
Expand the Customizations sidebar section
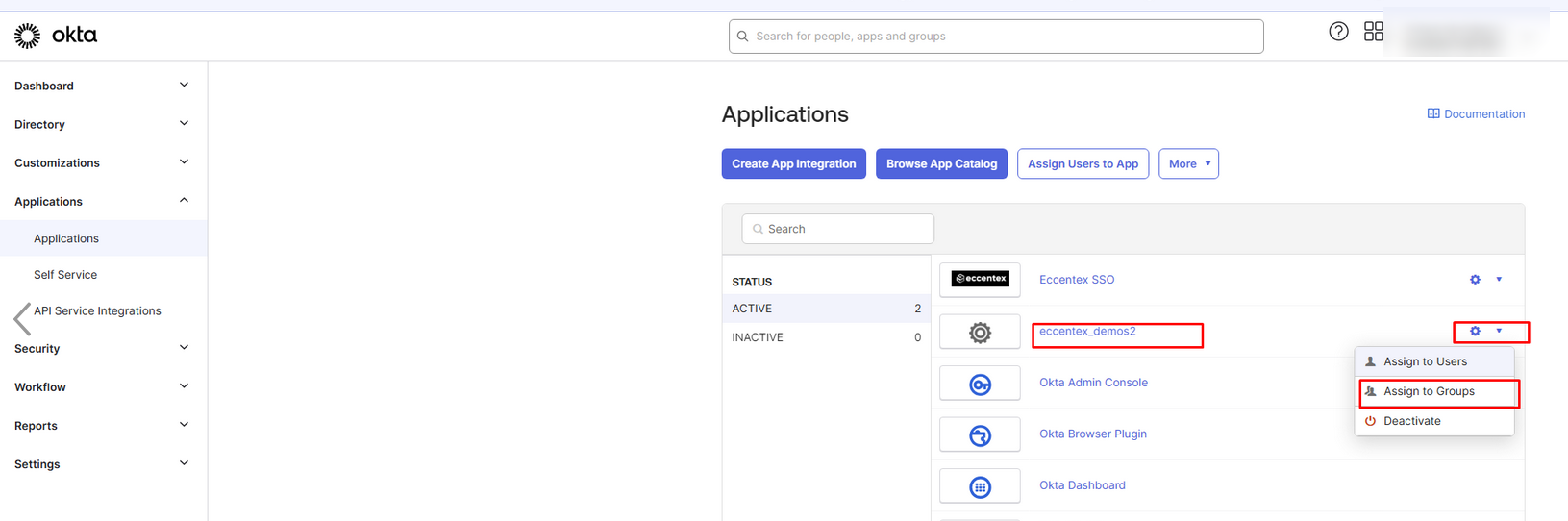[184, 161]
